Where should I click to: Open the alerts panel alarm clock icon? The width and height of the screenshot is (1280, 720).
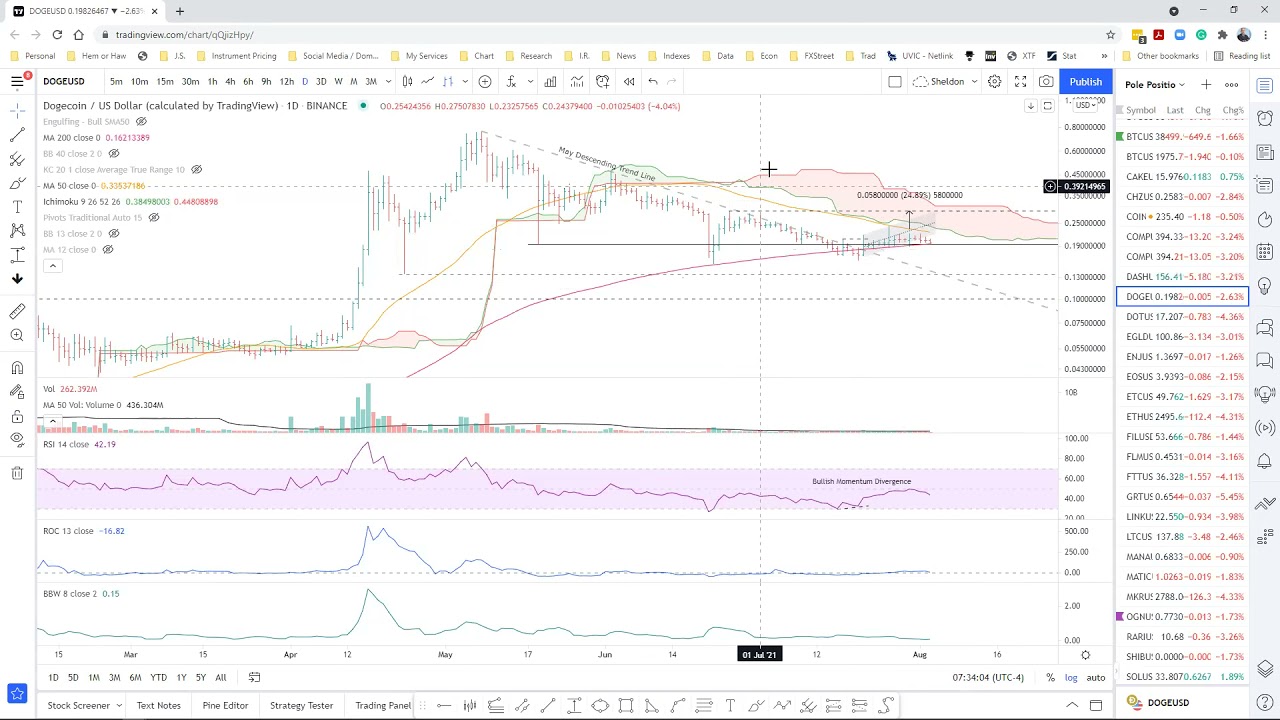(x=1265, y=119)
